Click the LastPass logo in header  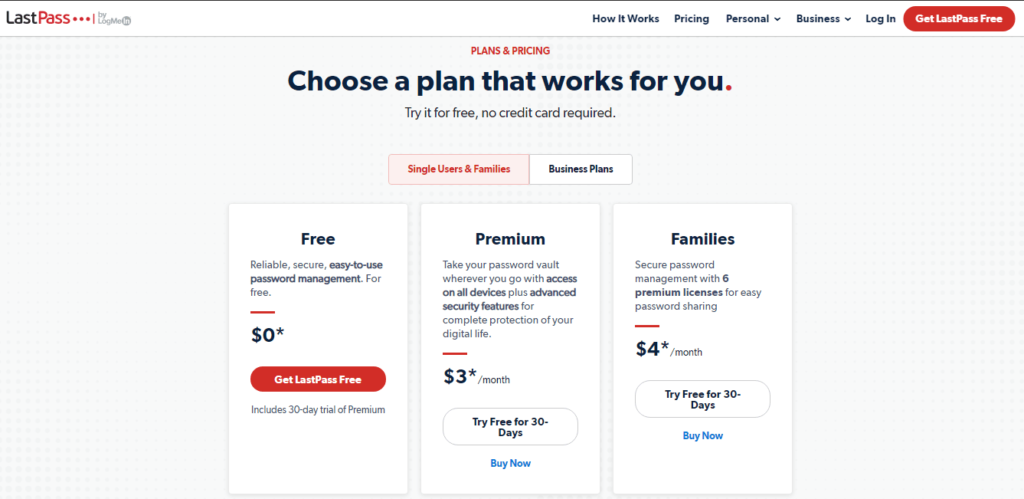click(x=69, y=18)
